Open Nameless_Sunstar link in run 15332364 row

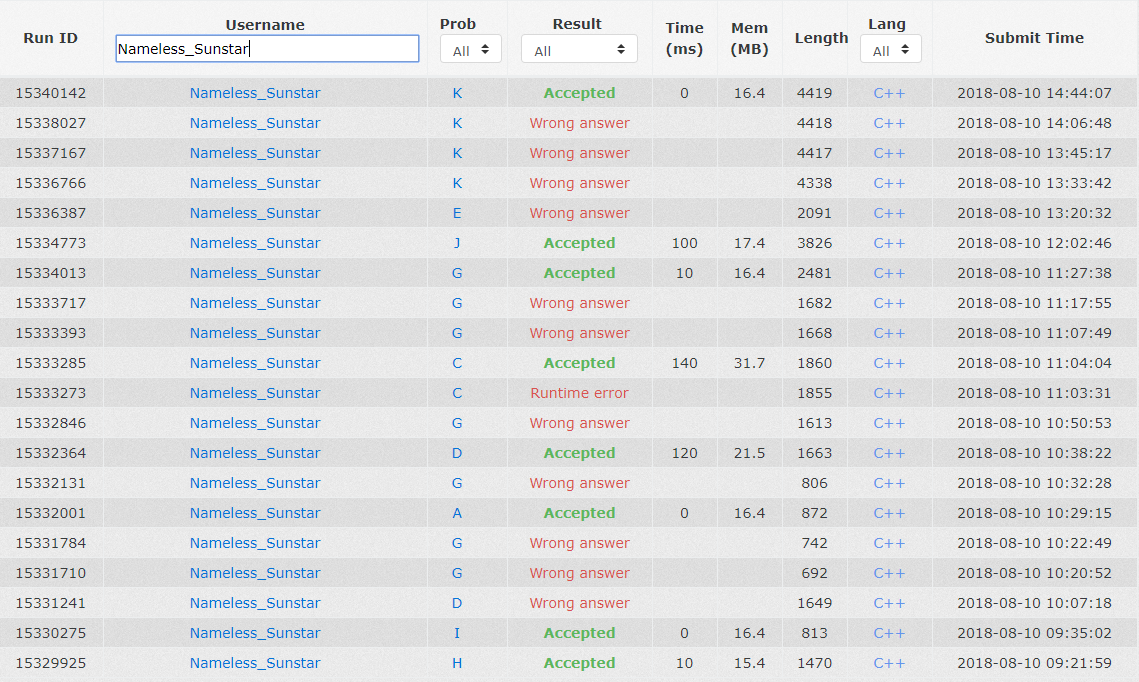coord(255,453)
